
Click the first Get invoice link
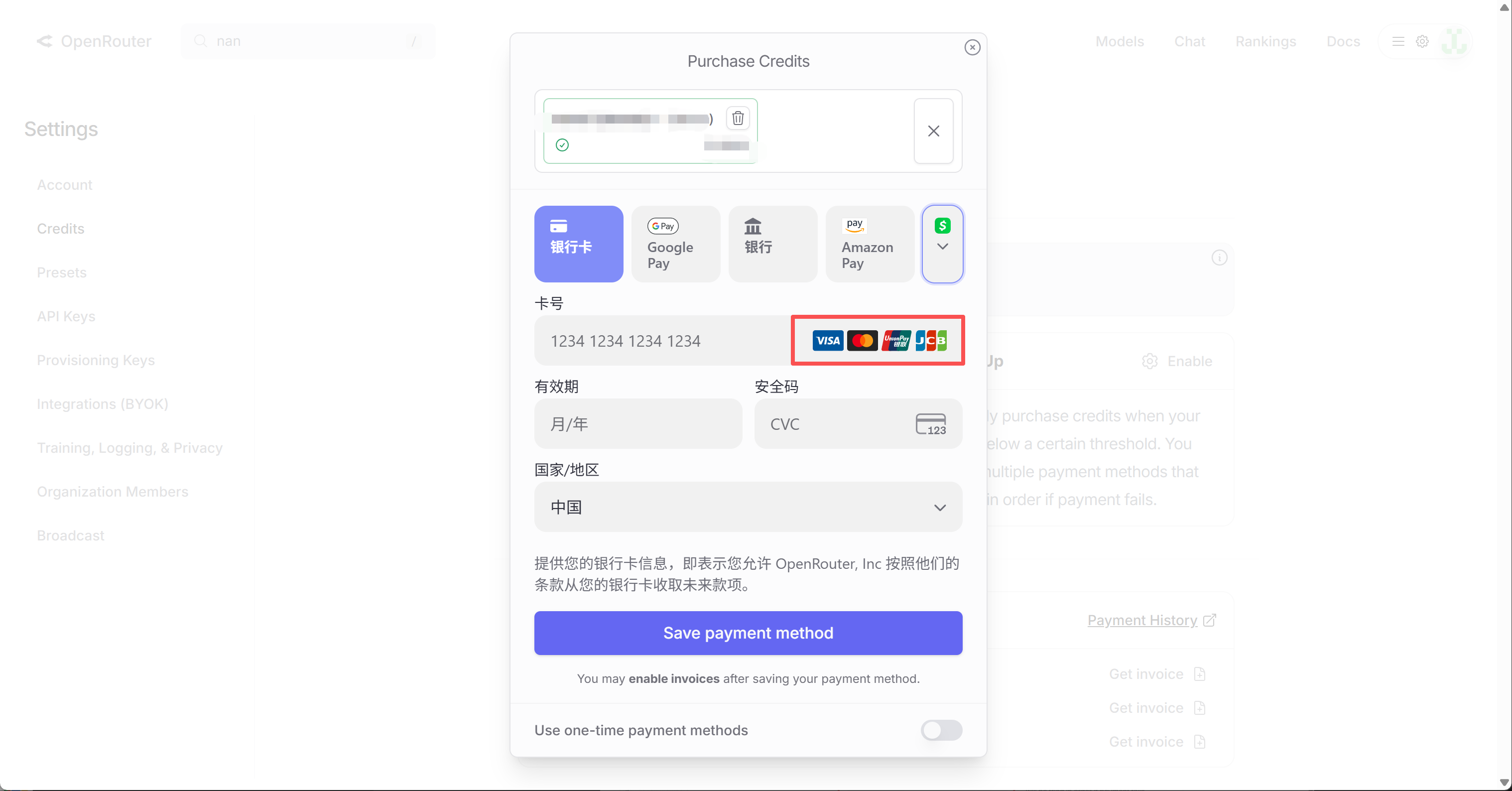[1157, 674]
